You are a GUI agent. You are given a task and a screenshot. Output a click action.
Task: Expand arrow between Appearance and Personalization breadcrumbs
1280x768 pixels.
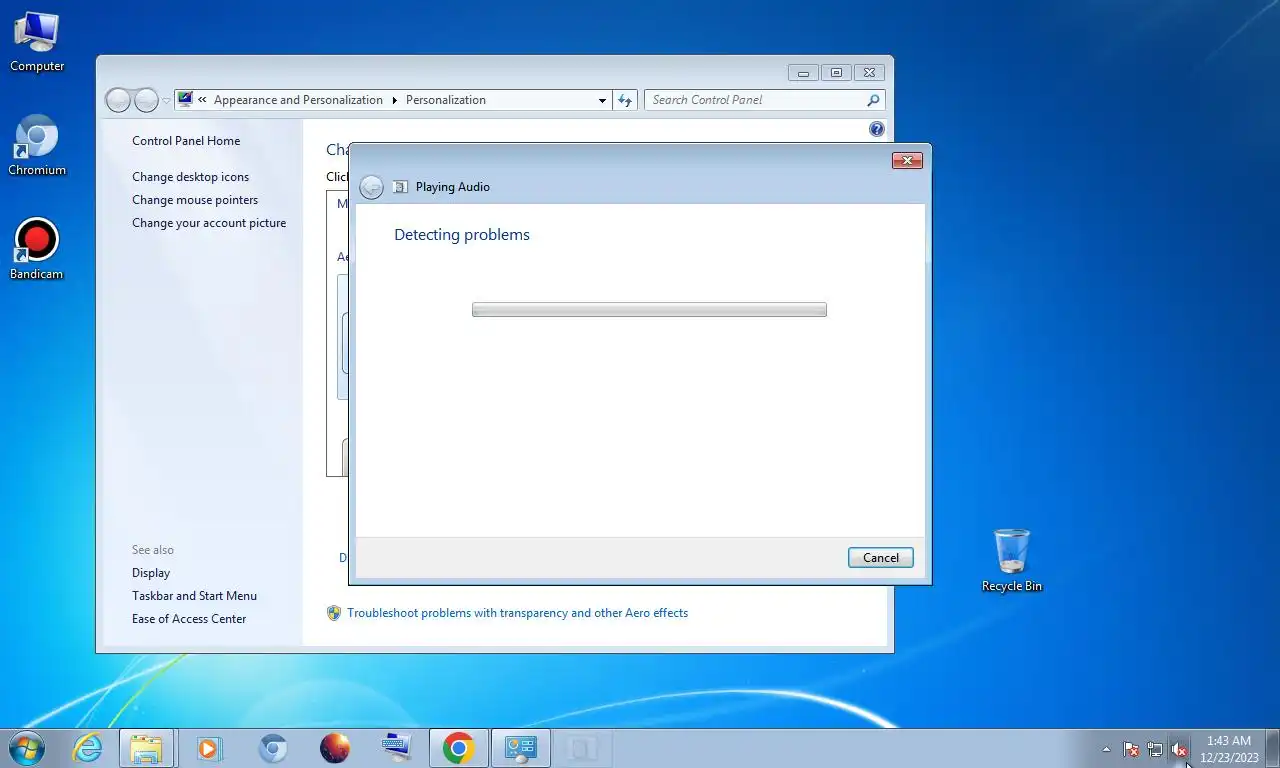pos(394,100)
